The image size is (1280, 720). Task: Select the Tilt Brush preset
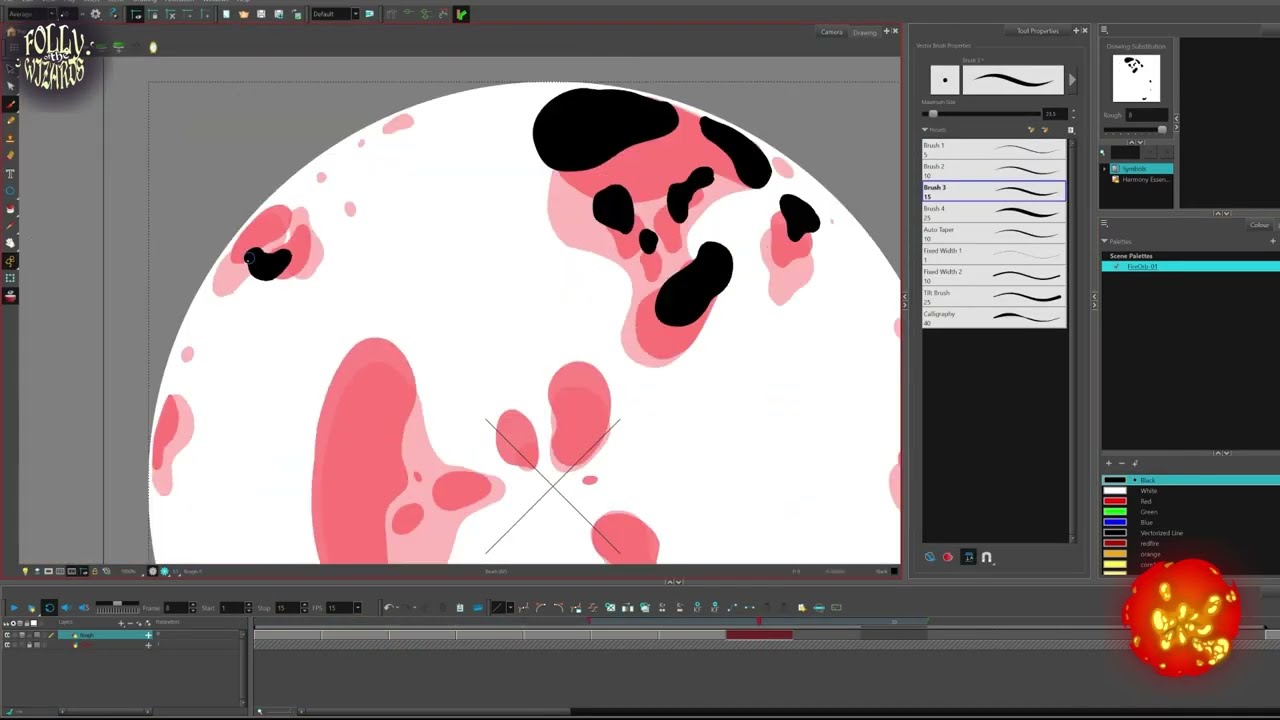point(994,296)
